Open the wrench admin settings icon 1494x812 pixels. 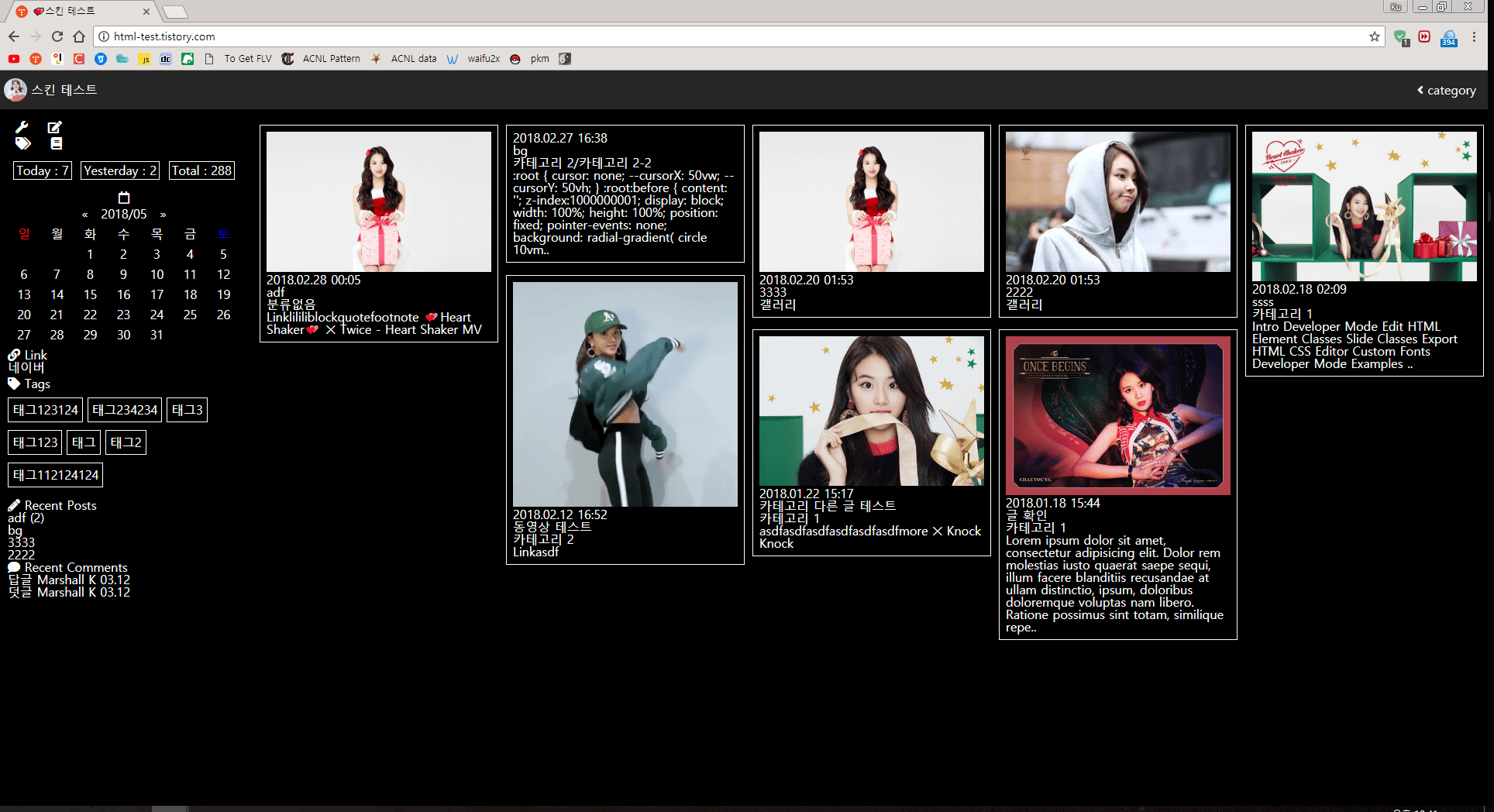pos(22,127)
